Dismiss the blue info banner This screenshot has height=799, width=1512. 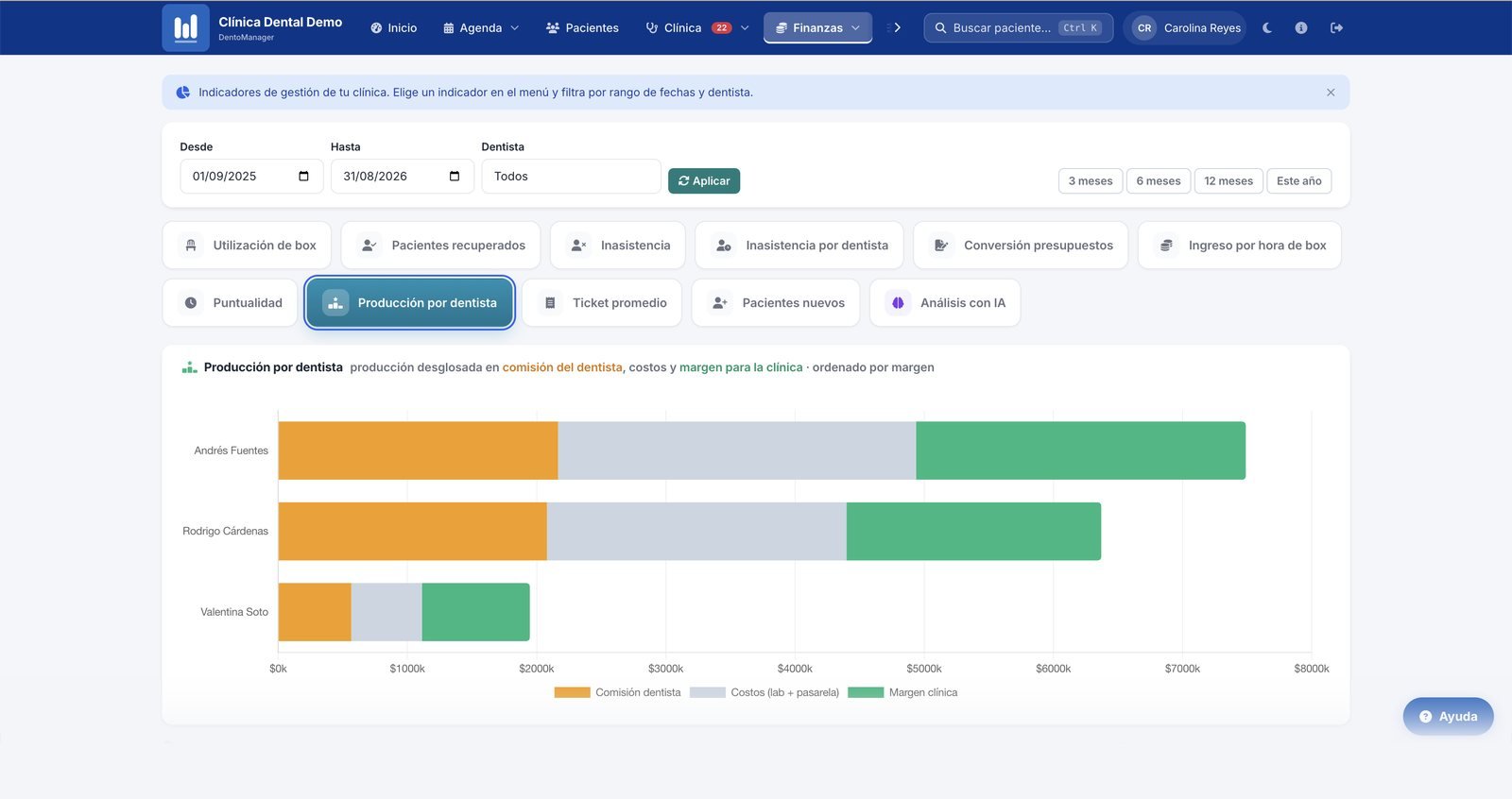pyautogui.click(x=1331, y=93)
